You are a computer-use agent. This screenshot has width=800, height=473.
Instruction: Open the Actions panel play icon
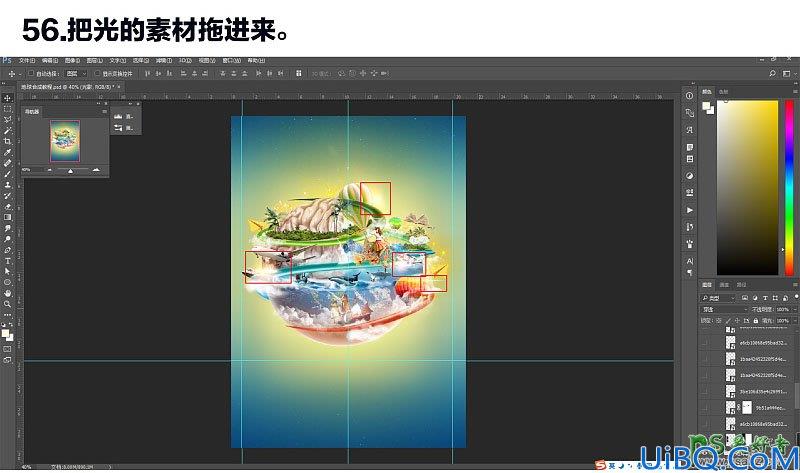click(689, 210)
